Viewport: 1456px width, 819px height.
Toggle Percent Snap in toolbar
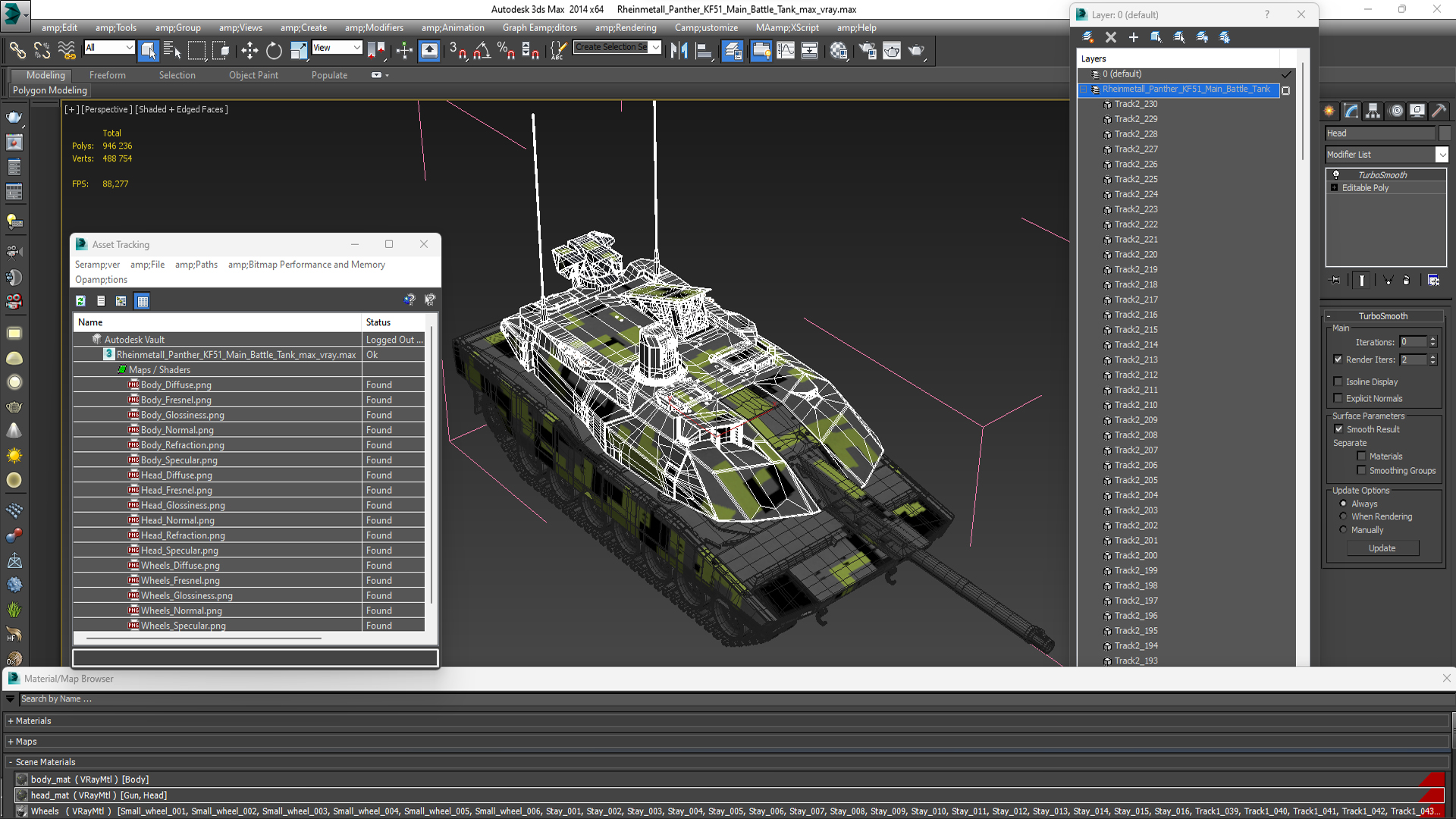[506, 50]
